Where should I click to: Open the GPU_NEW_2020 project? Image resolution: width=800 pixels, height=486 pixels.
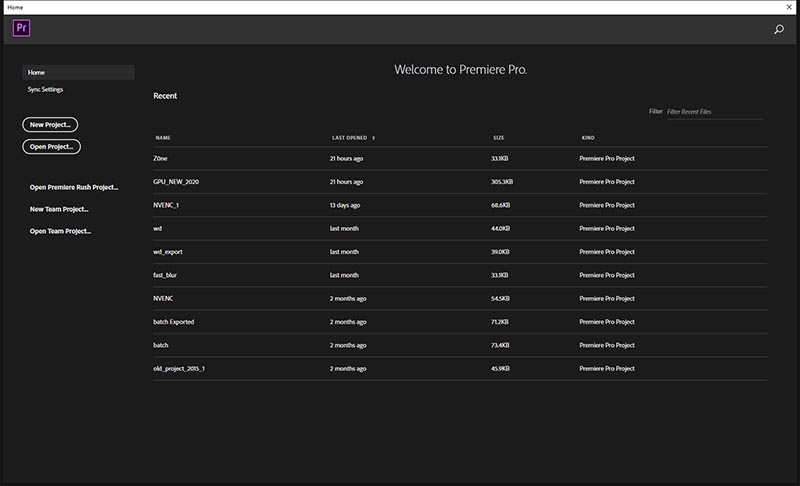[460, 182]
